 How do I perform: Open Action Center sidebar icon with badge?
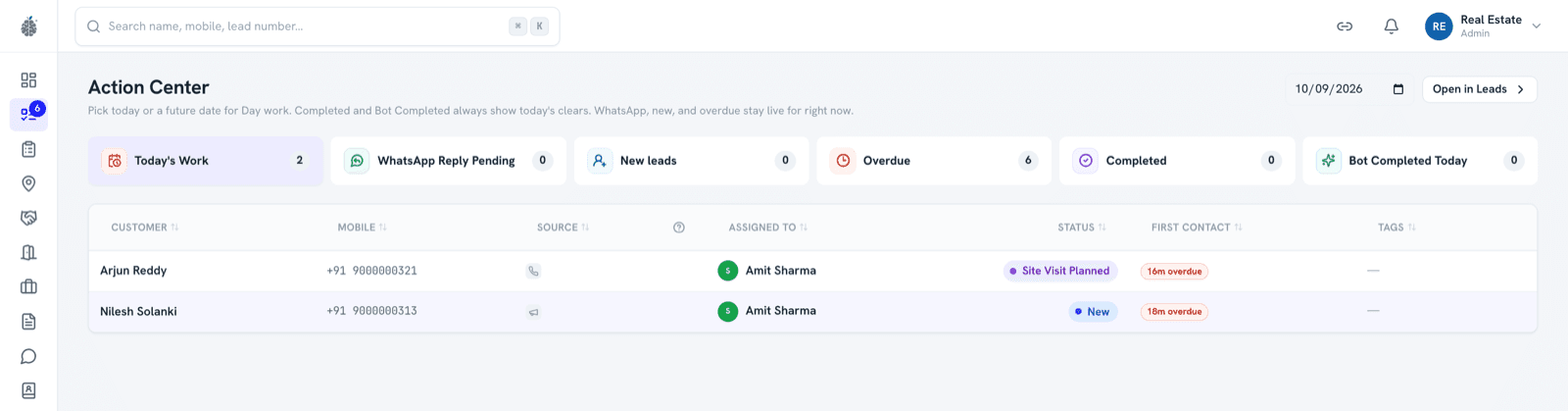tap(28, 115)
